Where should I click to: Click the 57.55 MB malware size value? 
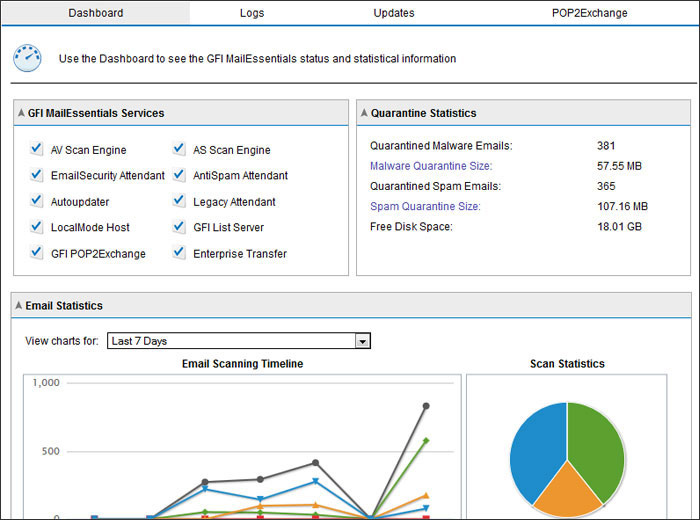pos(619,166)
